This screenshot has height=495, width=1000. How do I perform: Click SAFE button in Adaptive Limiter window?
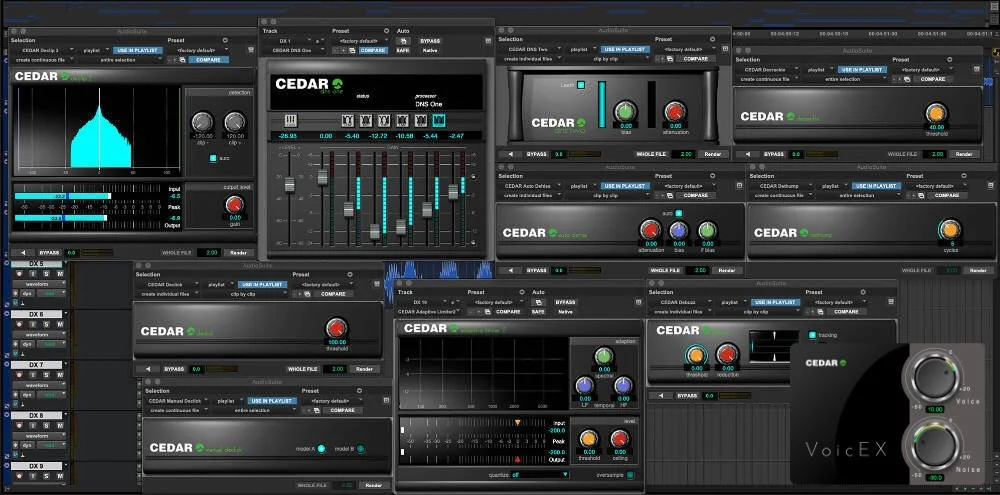tap(538, 312)
